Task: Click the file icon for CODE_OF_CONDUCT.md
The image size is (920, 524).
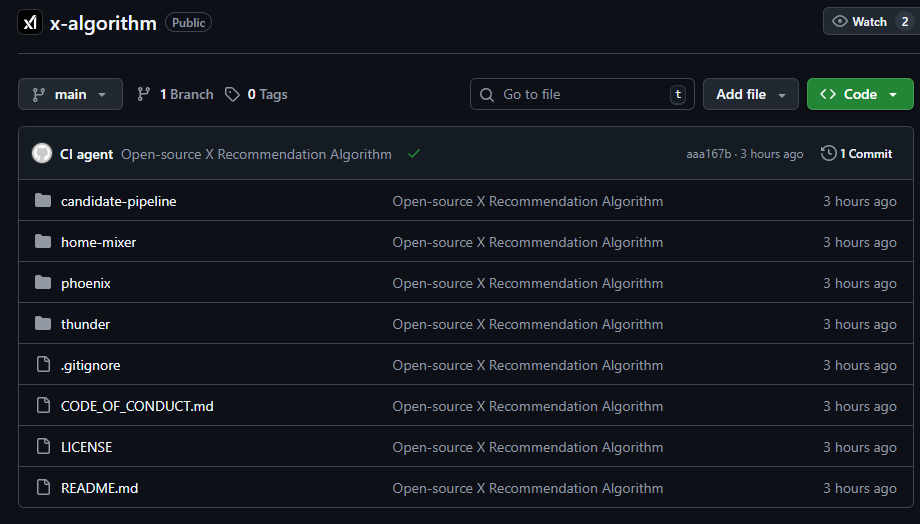Action: click(43, 405)
